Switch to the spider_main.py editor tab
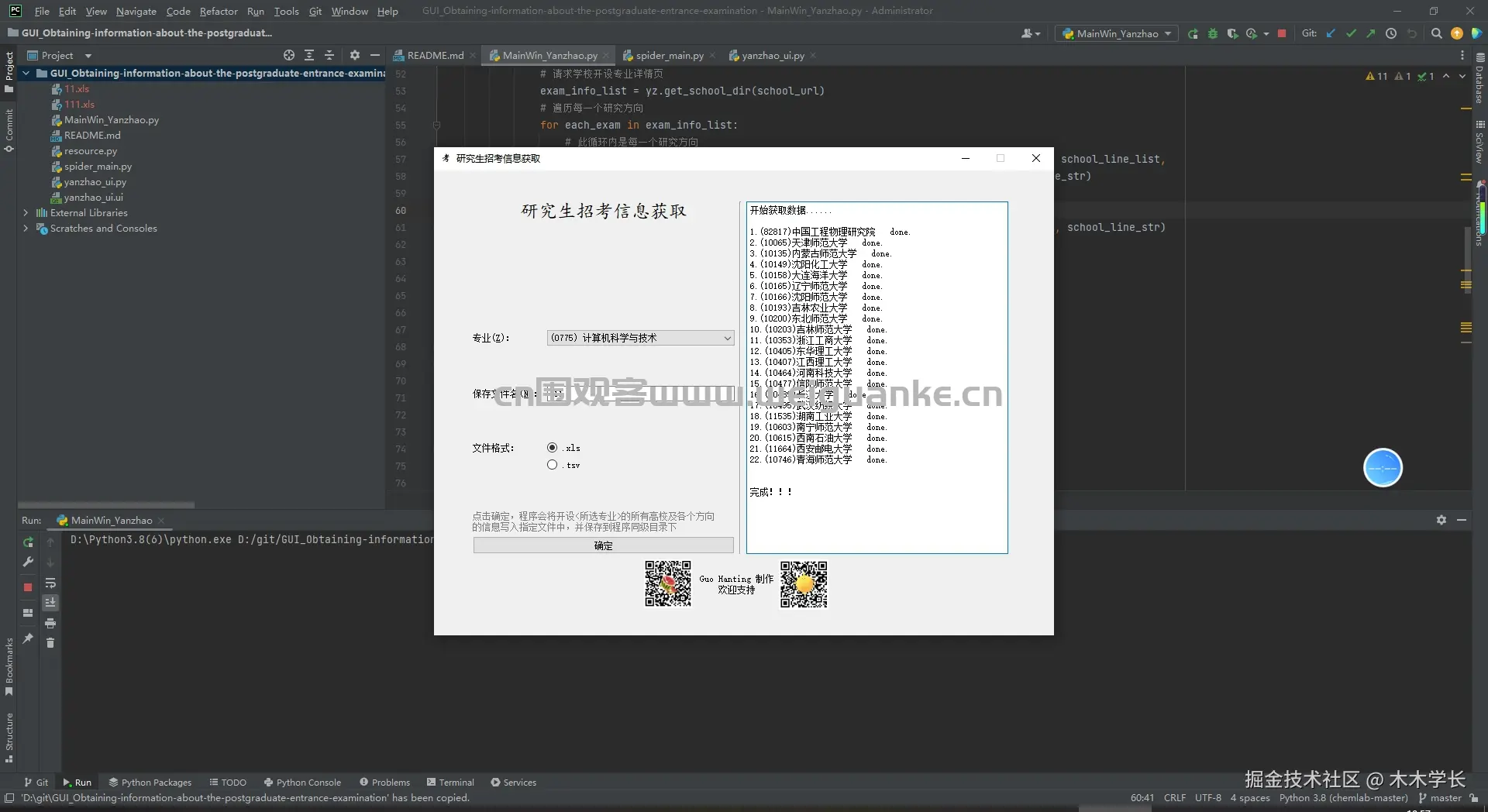 point(669,55)
